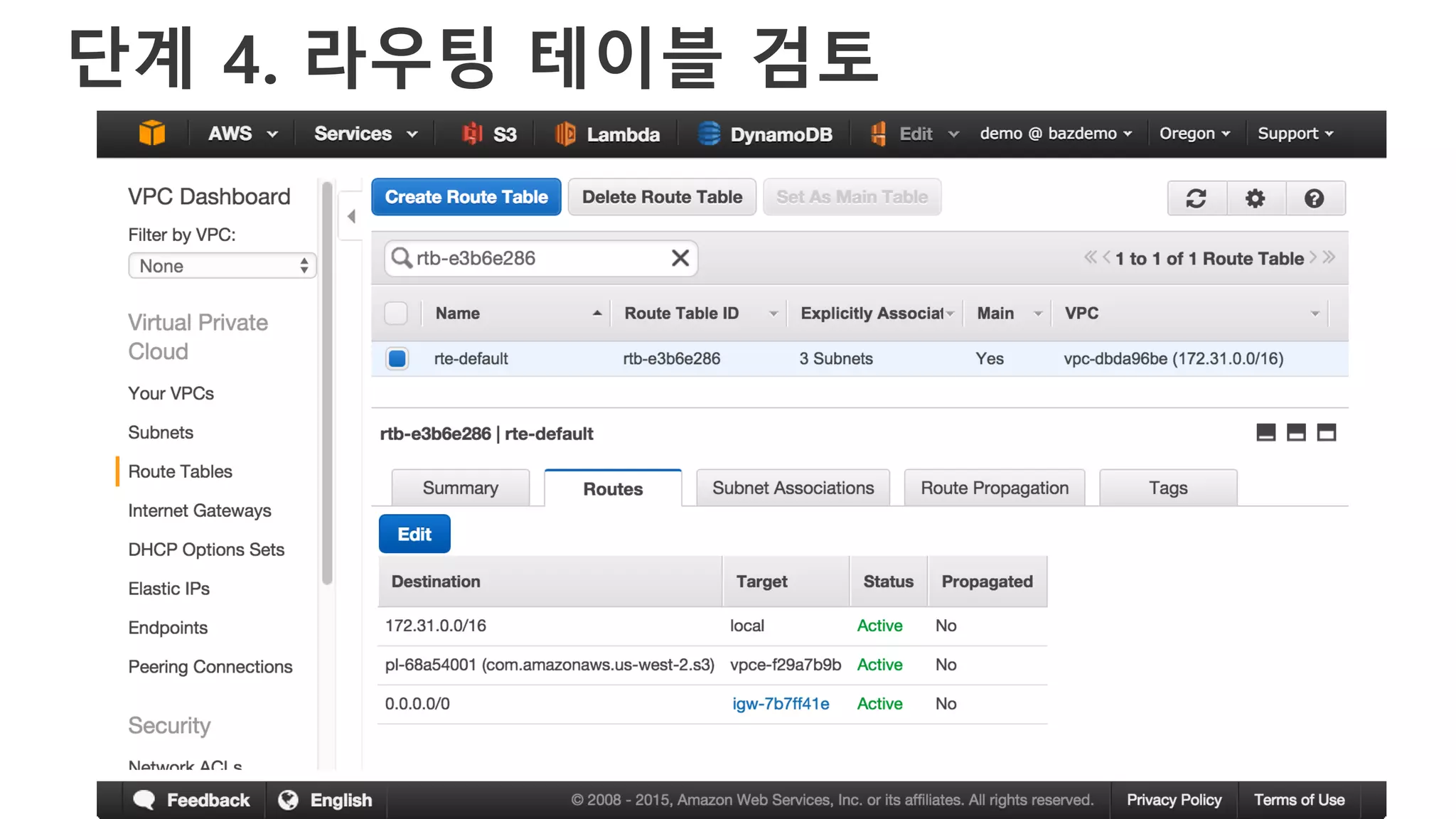Open the Filter by VPC dropdown
This screenshot has height=819, width=1456.
point(222,266)
